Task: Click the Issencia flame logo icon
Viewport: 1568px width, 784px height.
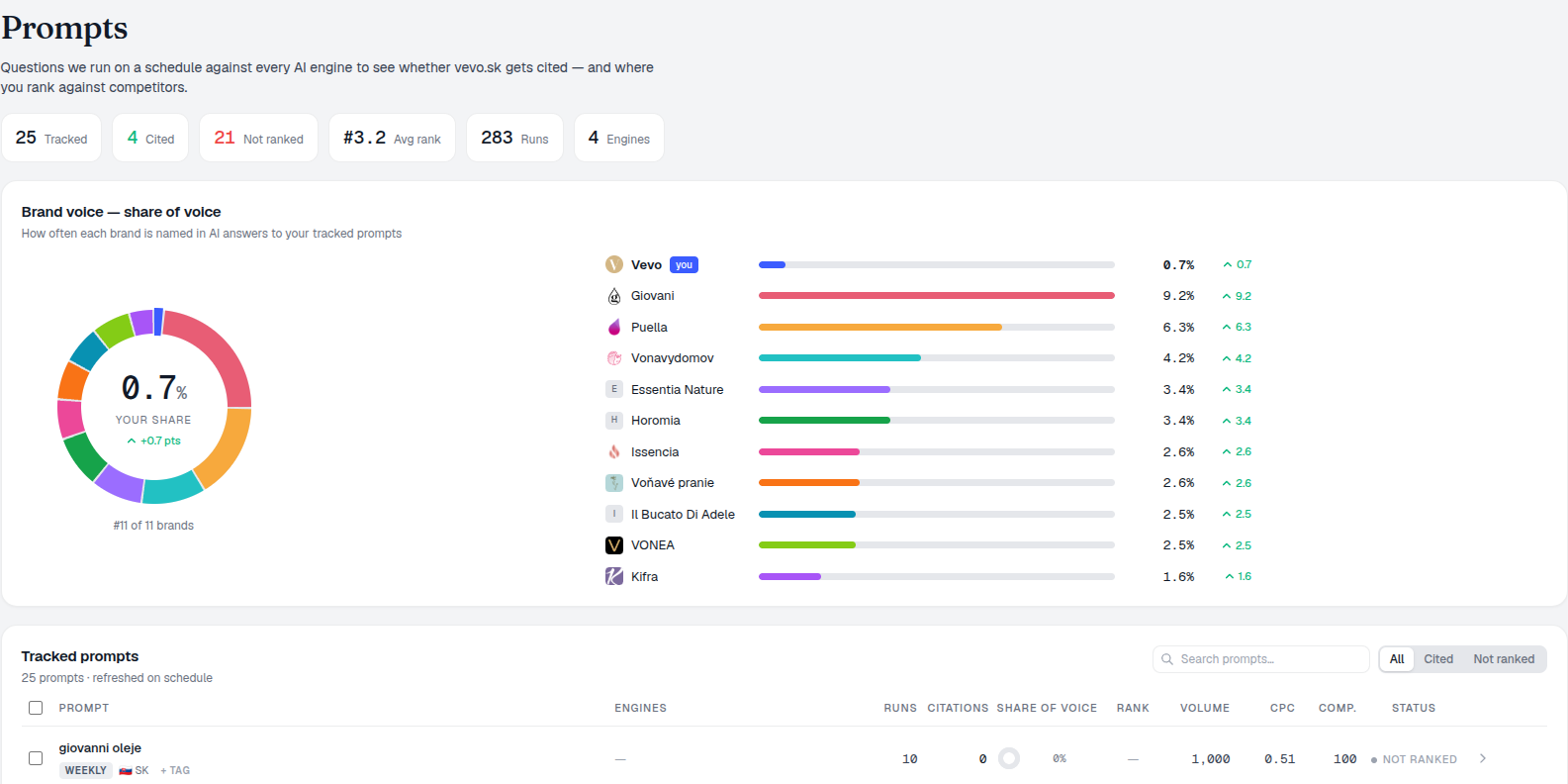Action: click(614, 451)
